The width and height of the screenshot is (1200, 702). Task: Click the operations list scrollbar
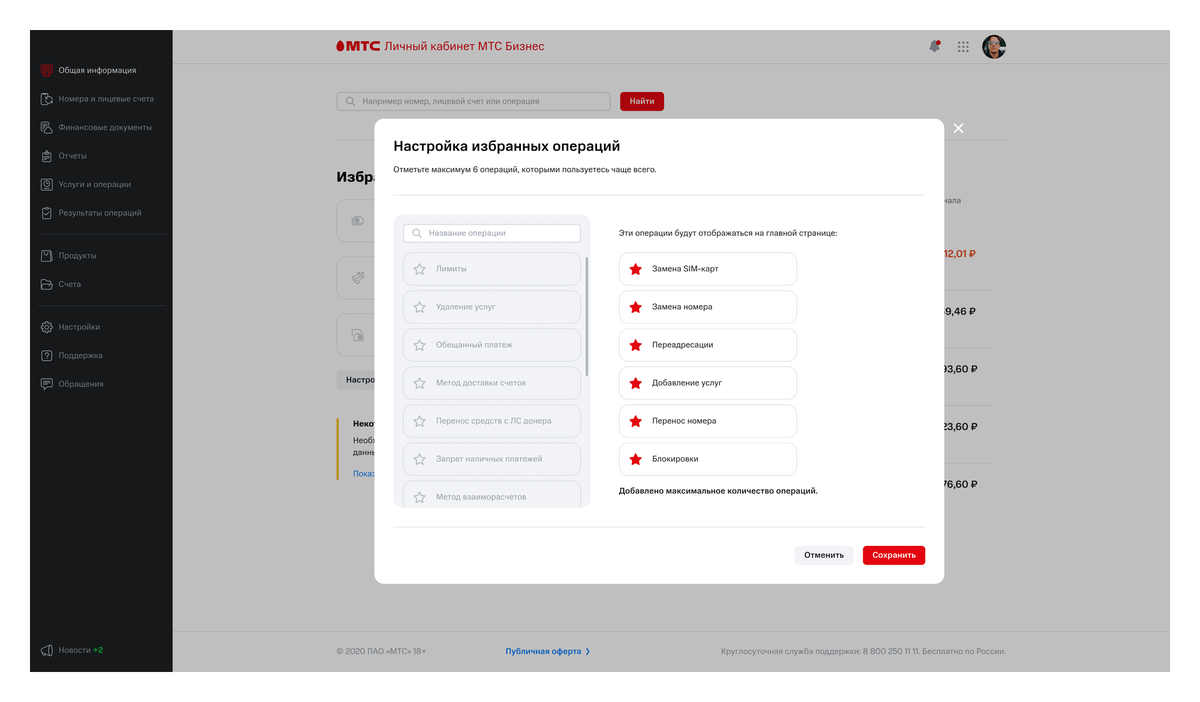point(587,316)
